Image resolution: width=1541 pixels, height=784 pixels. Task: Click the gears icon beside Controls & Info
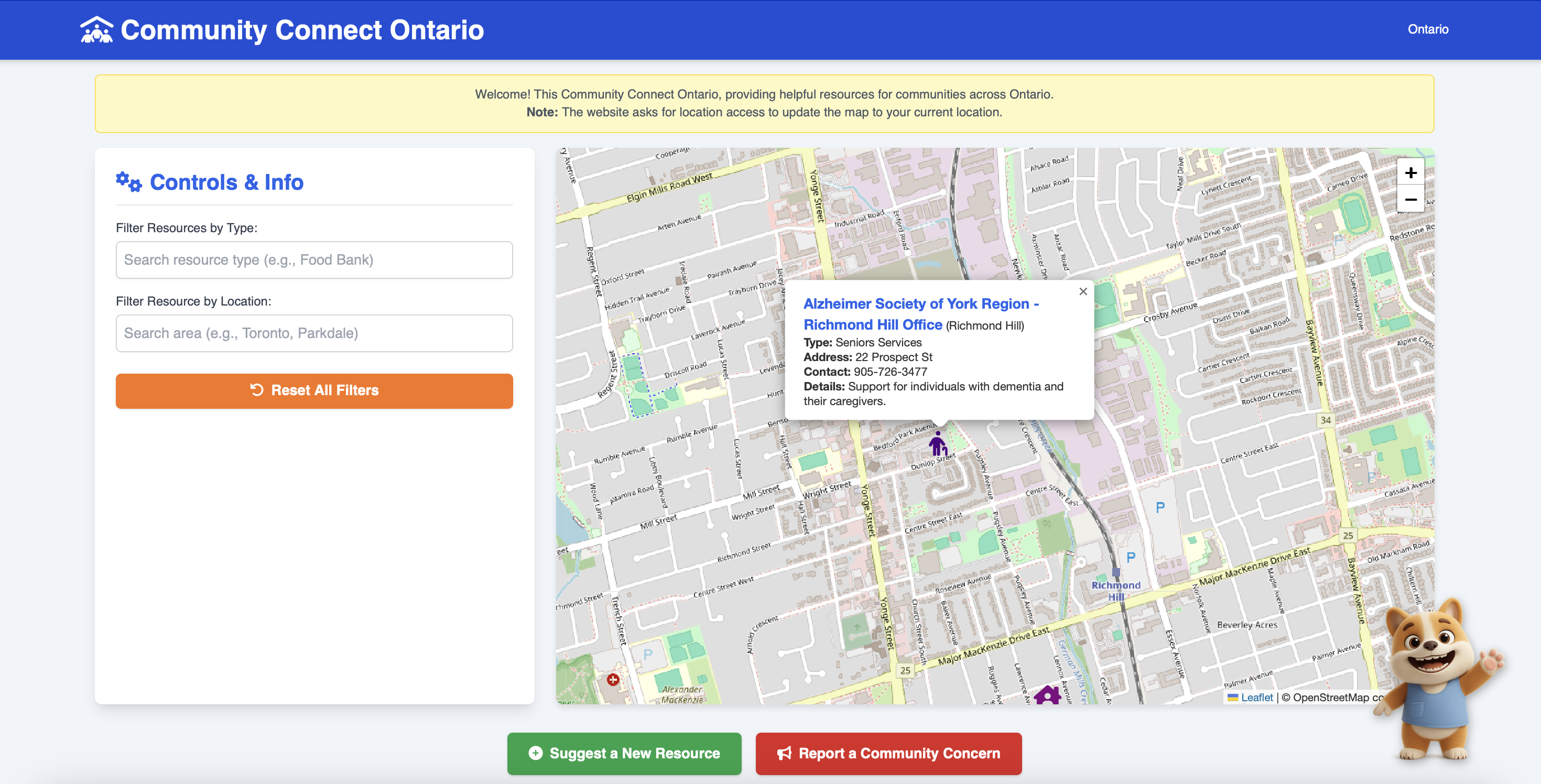(128, 182)
